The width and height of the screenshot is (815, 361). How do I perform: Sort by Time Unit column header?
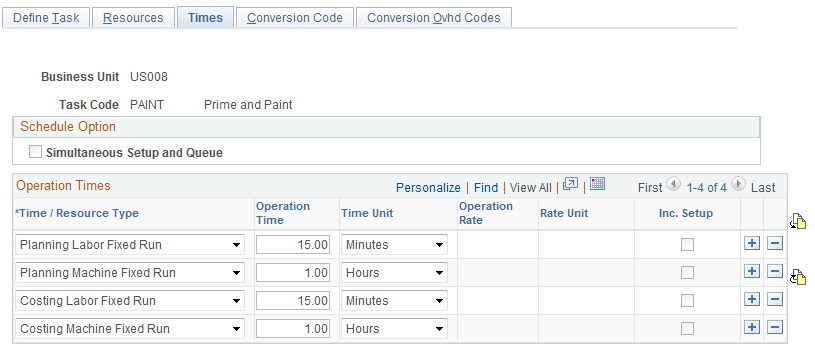coord(367,213)
